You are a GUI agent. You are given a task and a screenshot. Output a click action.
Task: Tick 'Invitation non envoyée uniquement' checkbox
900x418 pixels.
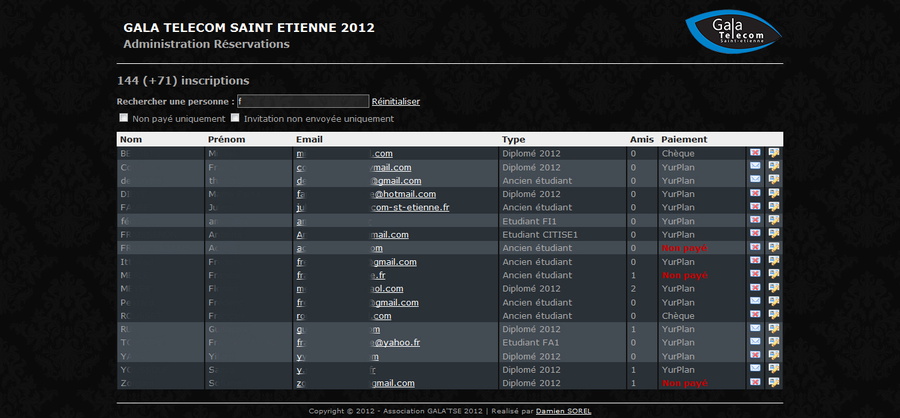coord(235,118)
